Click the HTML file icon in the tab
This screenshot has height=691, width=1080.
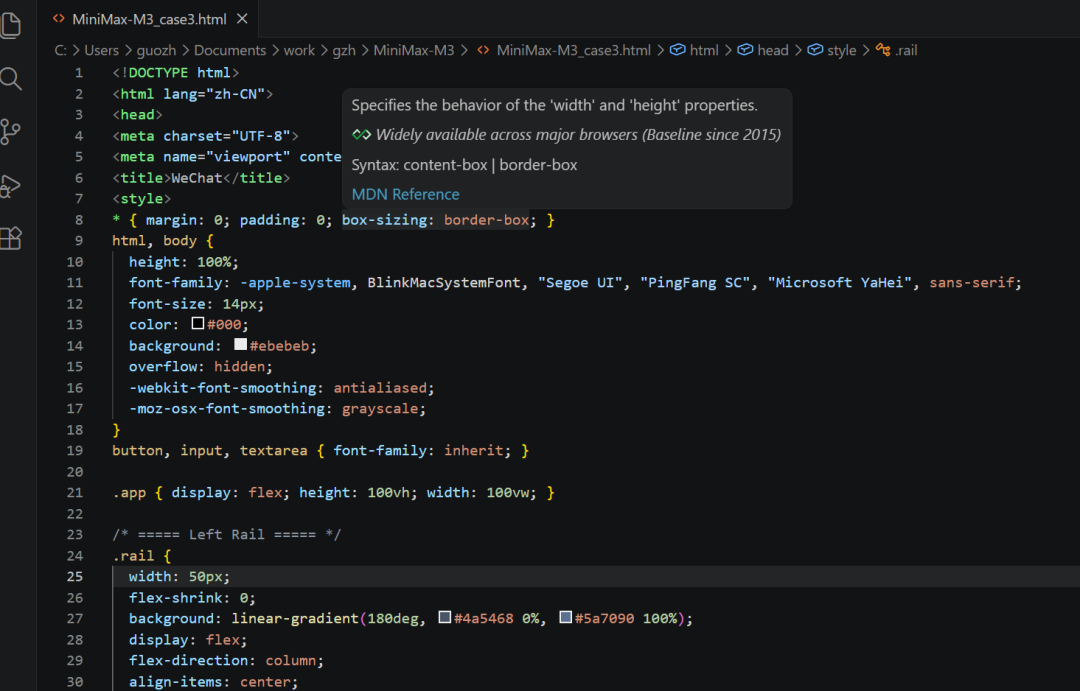[59, 19]
